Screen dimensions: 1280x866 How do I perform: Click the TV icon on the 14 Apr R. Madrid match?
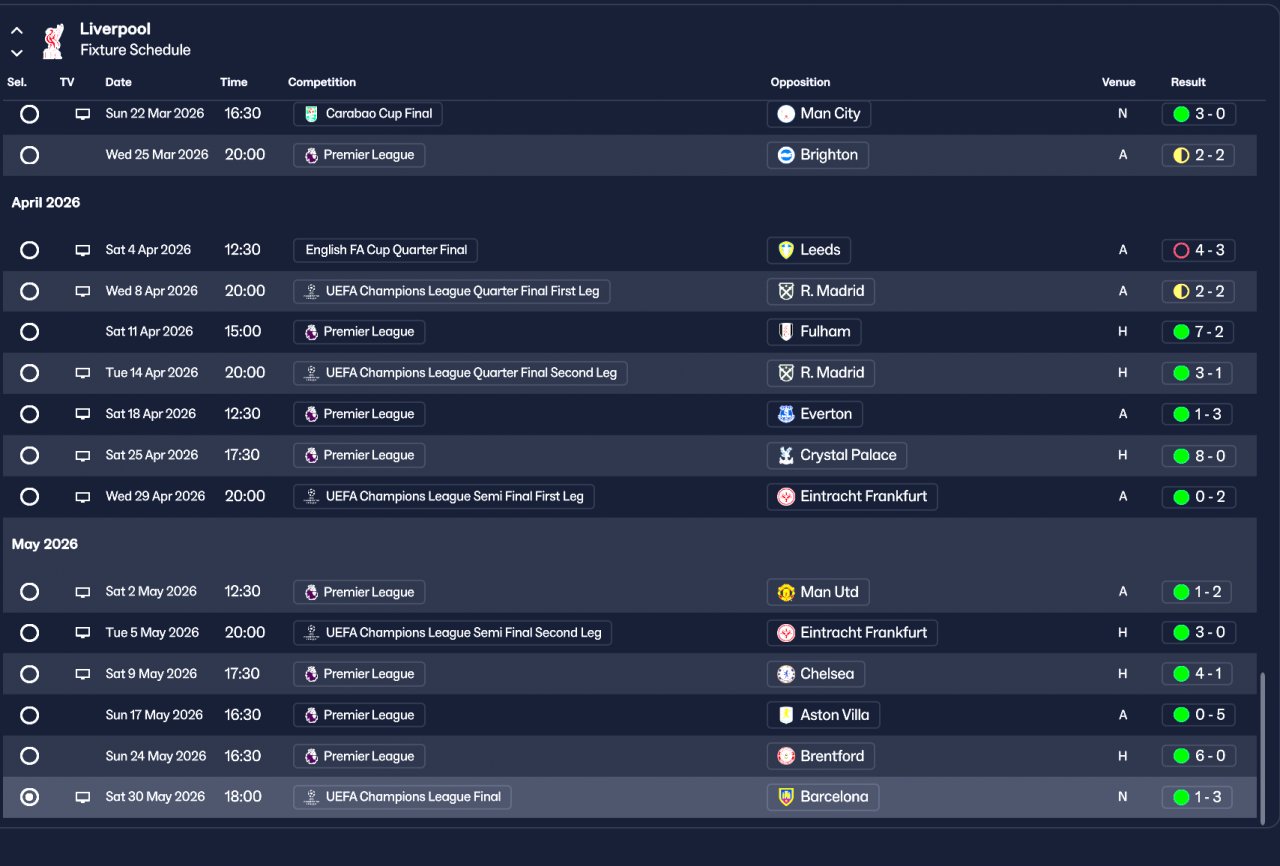point(83,373)
